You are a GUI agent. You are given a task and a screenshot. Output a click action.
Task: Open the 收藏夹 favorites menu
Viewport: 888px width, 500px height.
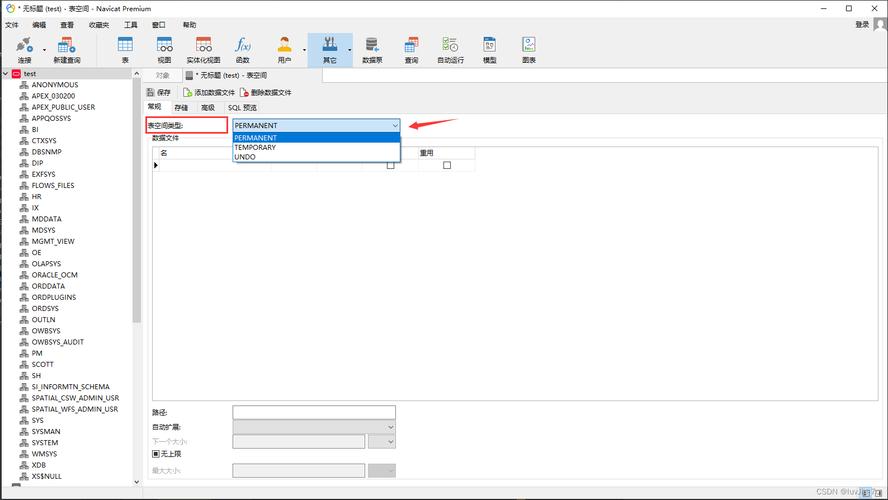coord(99,25)
